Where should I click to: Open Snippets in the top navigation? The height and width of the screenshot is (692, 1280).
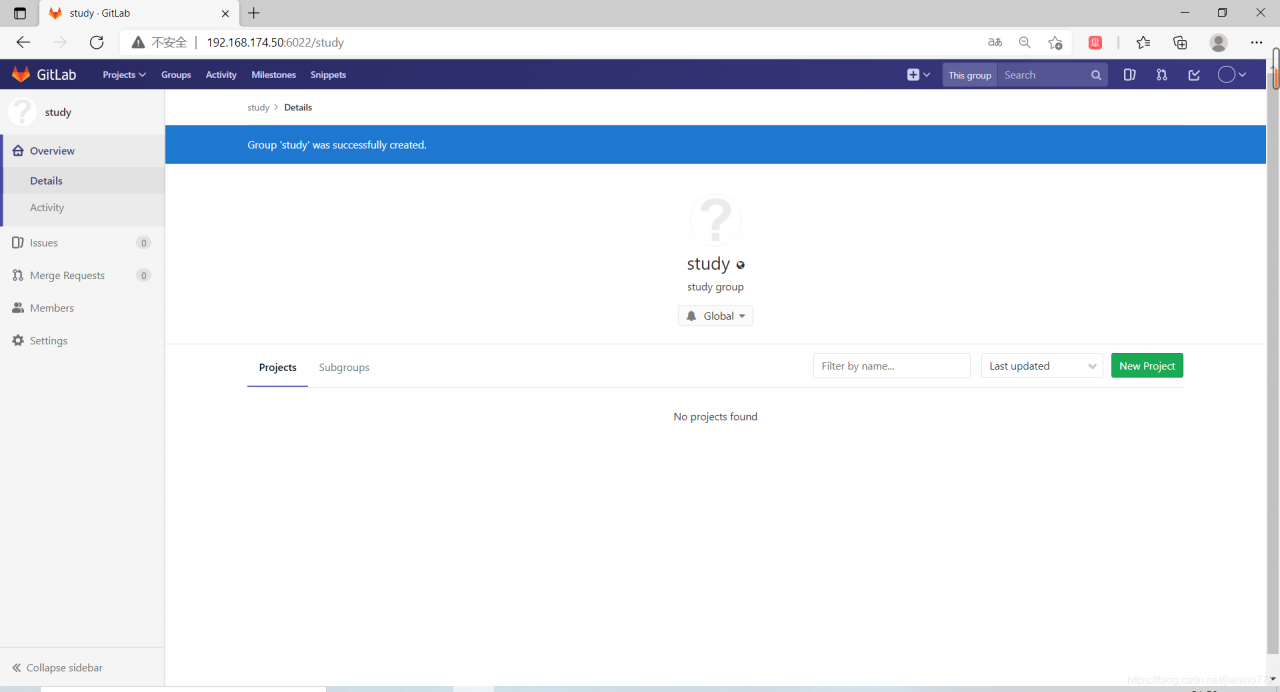pyautogui.click(x=328, y=75)
